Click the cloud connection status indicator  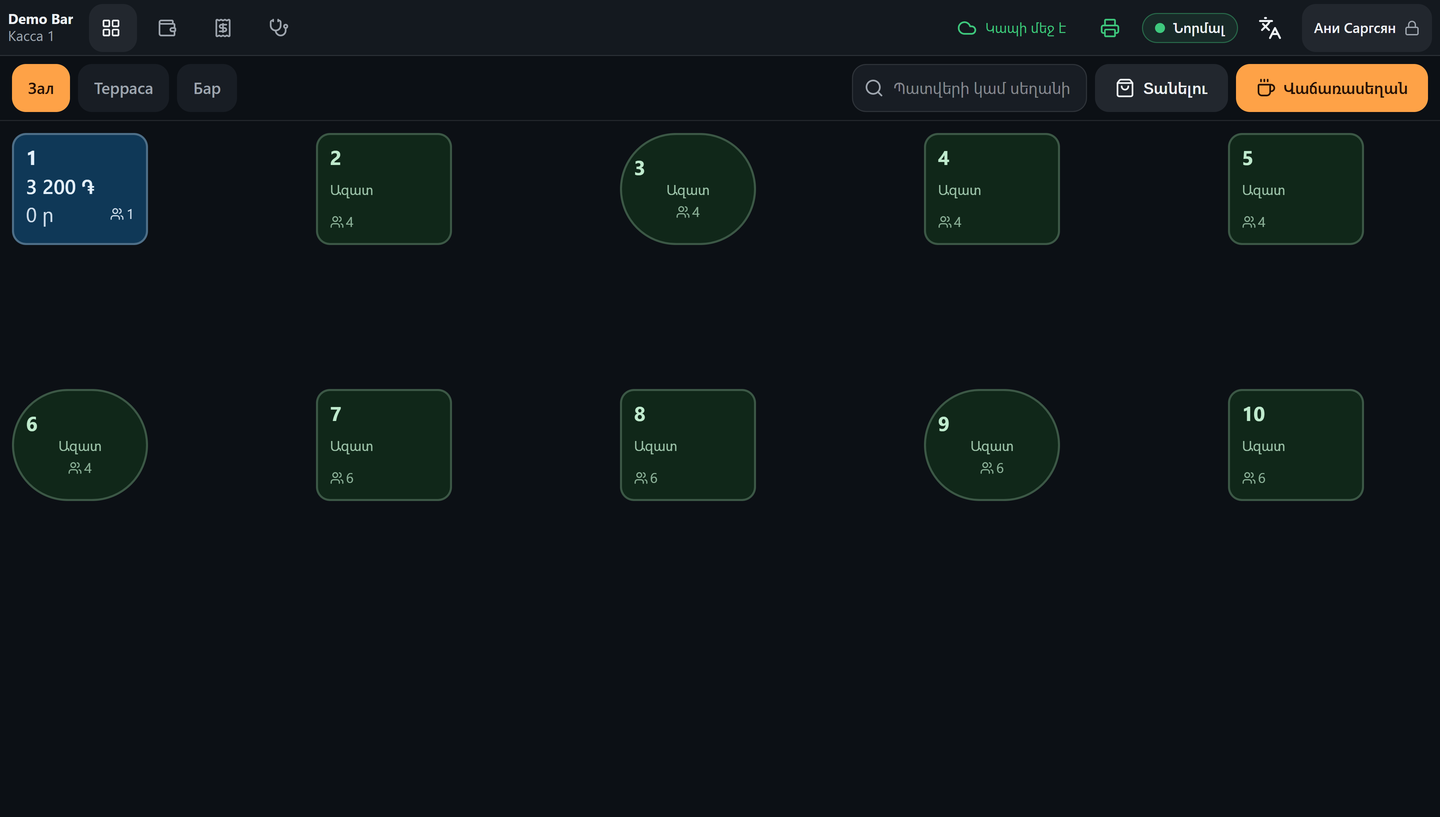pyautogui.click(x=1012, y=28)
